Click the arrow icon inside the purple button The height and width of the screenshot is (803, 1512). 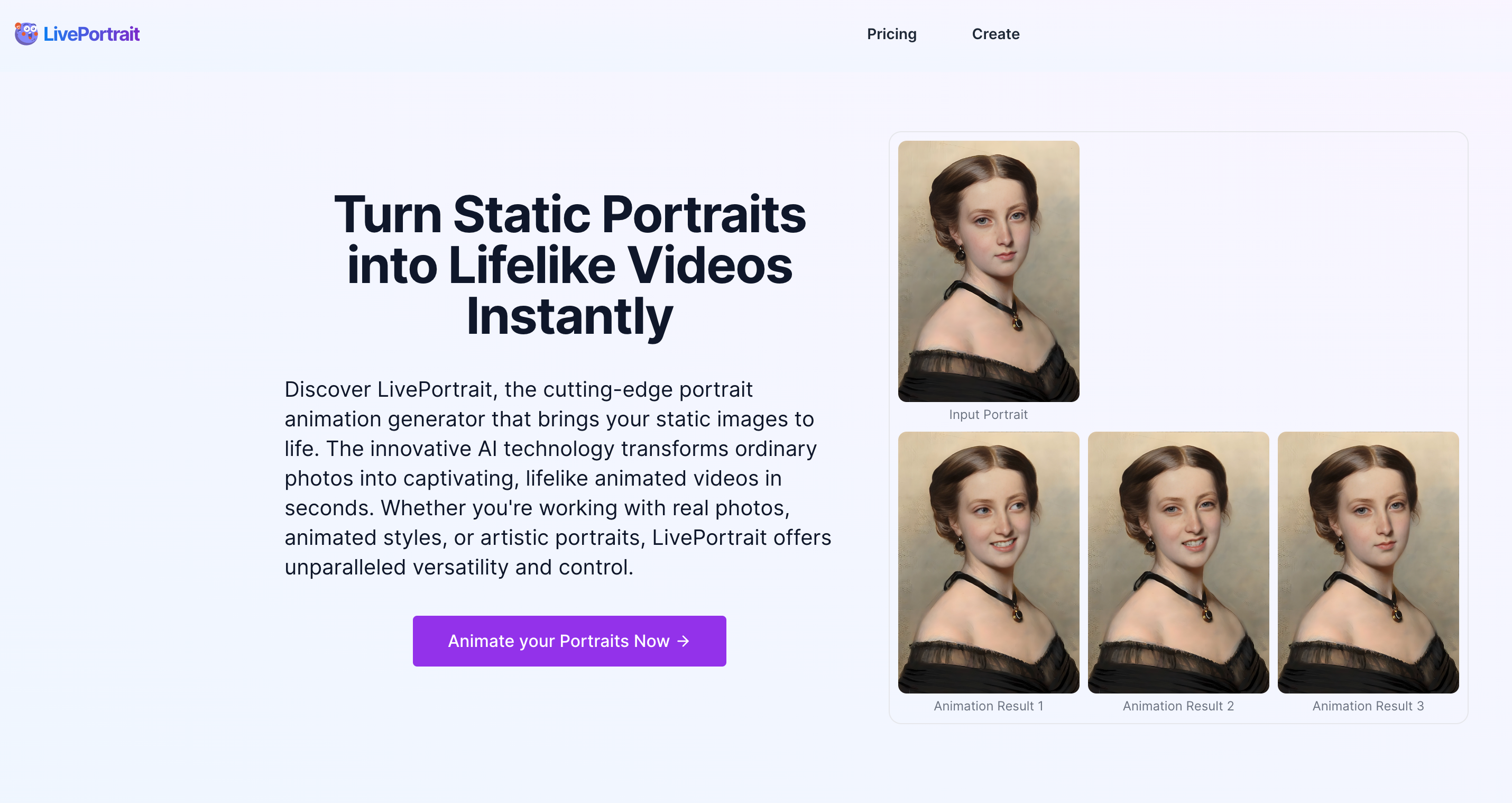[683, 642]
